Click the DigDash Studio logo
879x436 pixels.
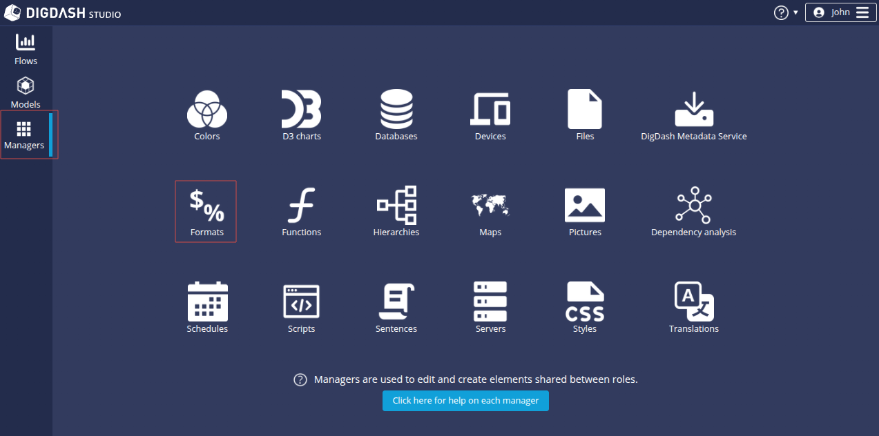tap(63, 13)
